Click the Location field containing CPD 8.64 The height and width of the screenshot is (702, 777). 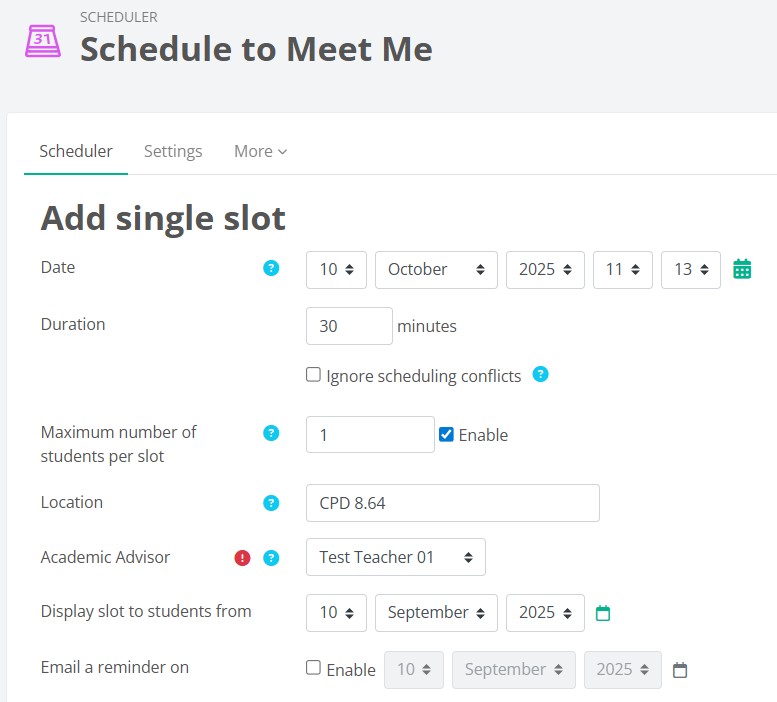pos(452,503)
